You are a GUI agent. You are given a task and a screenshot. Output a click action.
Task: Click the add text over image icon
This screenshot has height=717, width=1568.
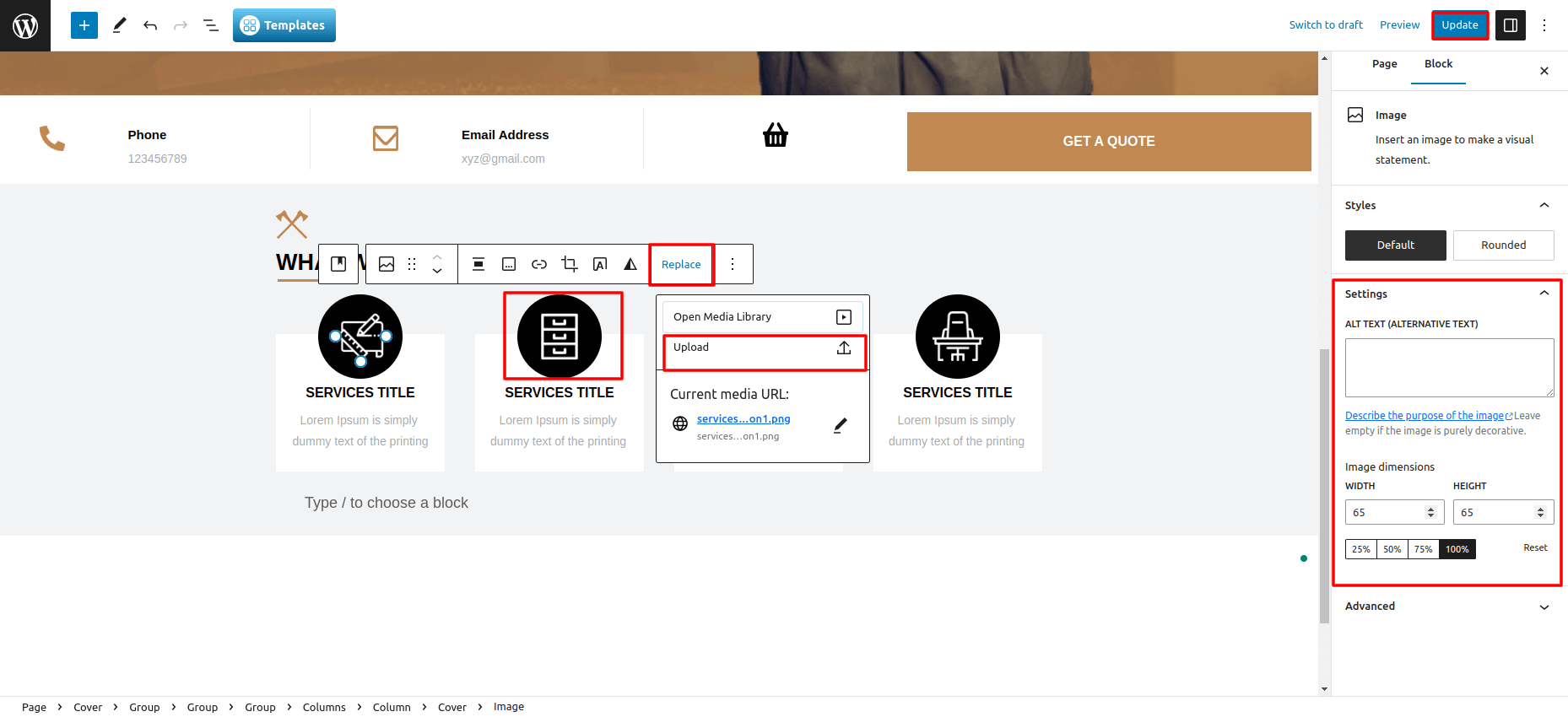coord(600,264)
